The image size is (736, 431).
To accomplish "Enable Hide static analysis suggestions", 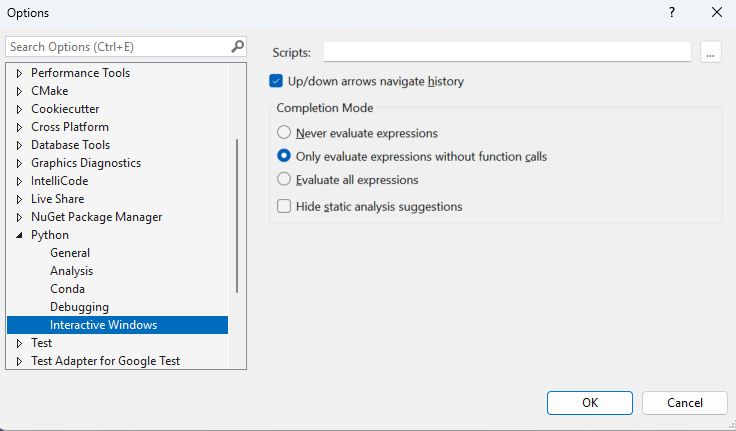I will pos(285,206).
